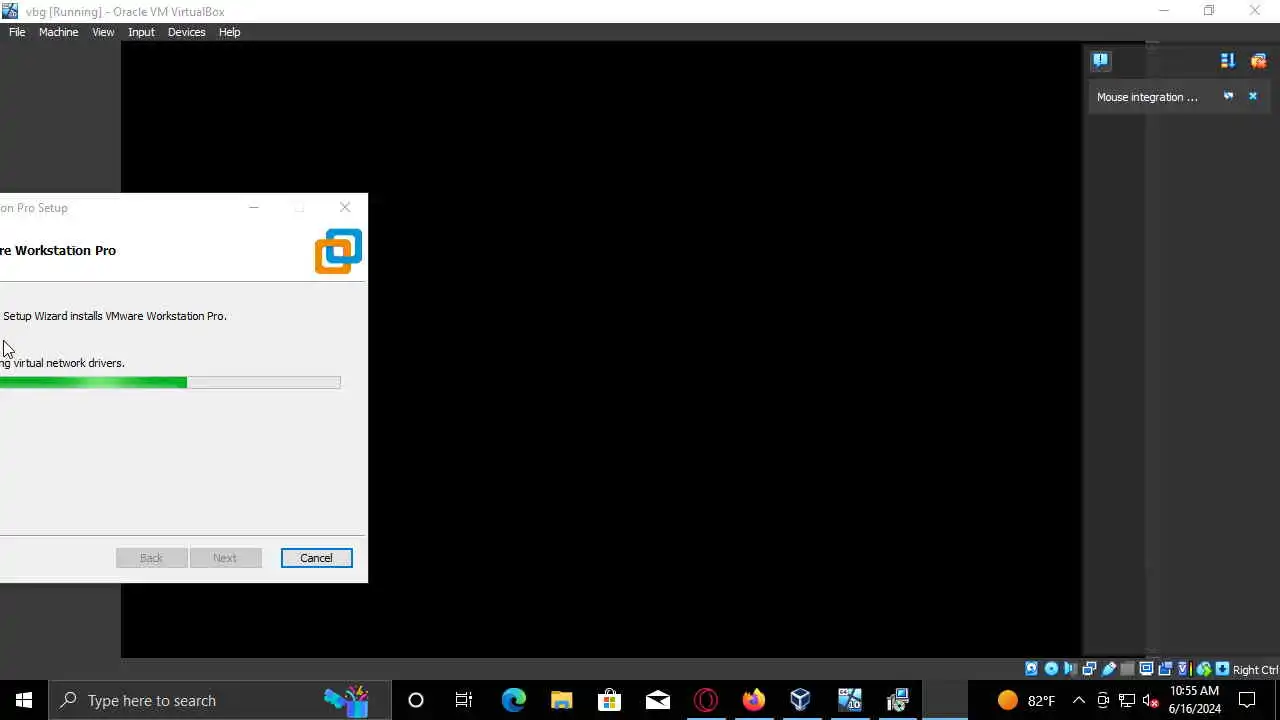
Task: Click the VMware Workstation logo in setup
Action: click(338, 251)
